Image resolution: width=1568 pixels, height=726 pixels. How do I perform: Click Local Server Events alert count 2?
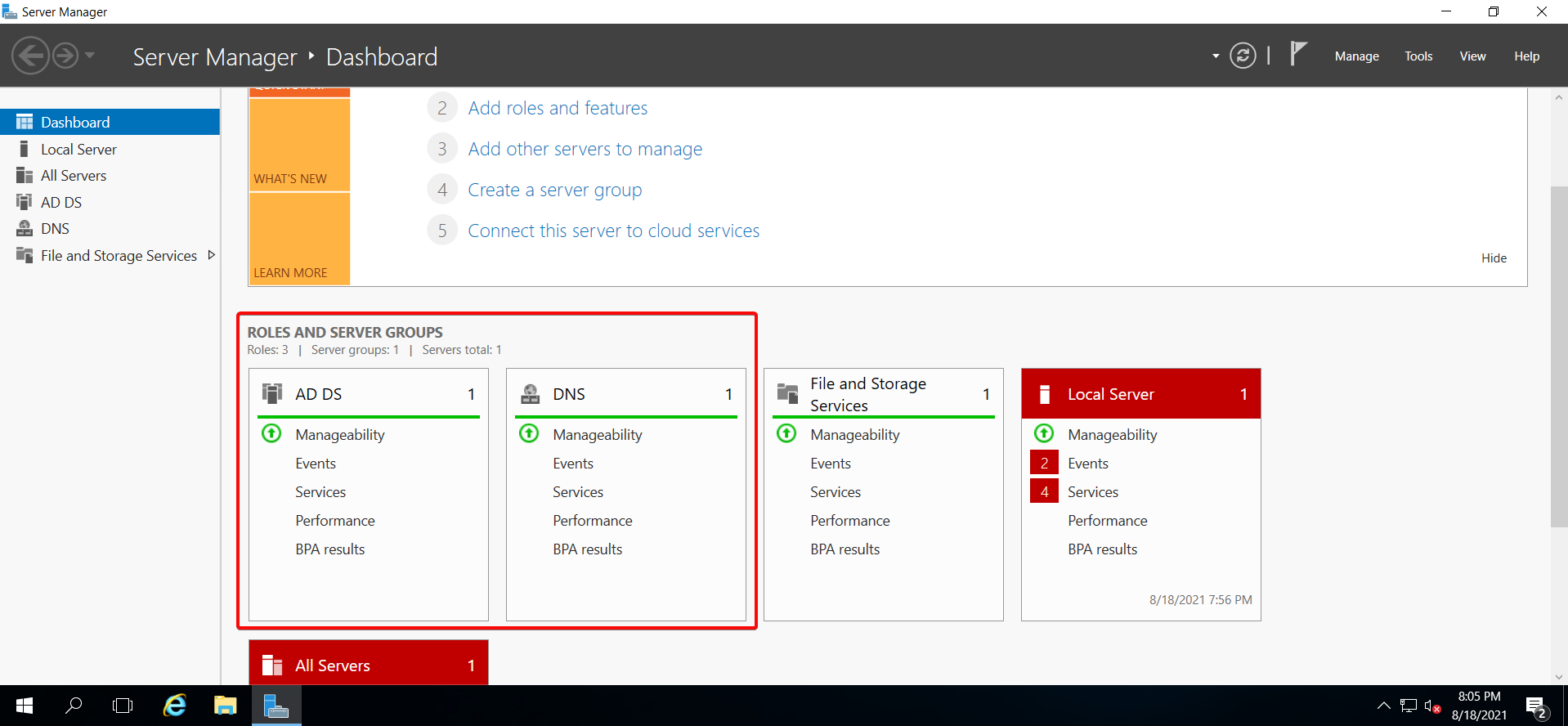pyautogui.click(x=1044, y=464)
